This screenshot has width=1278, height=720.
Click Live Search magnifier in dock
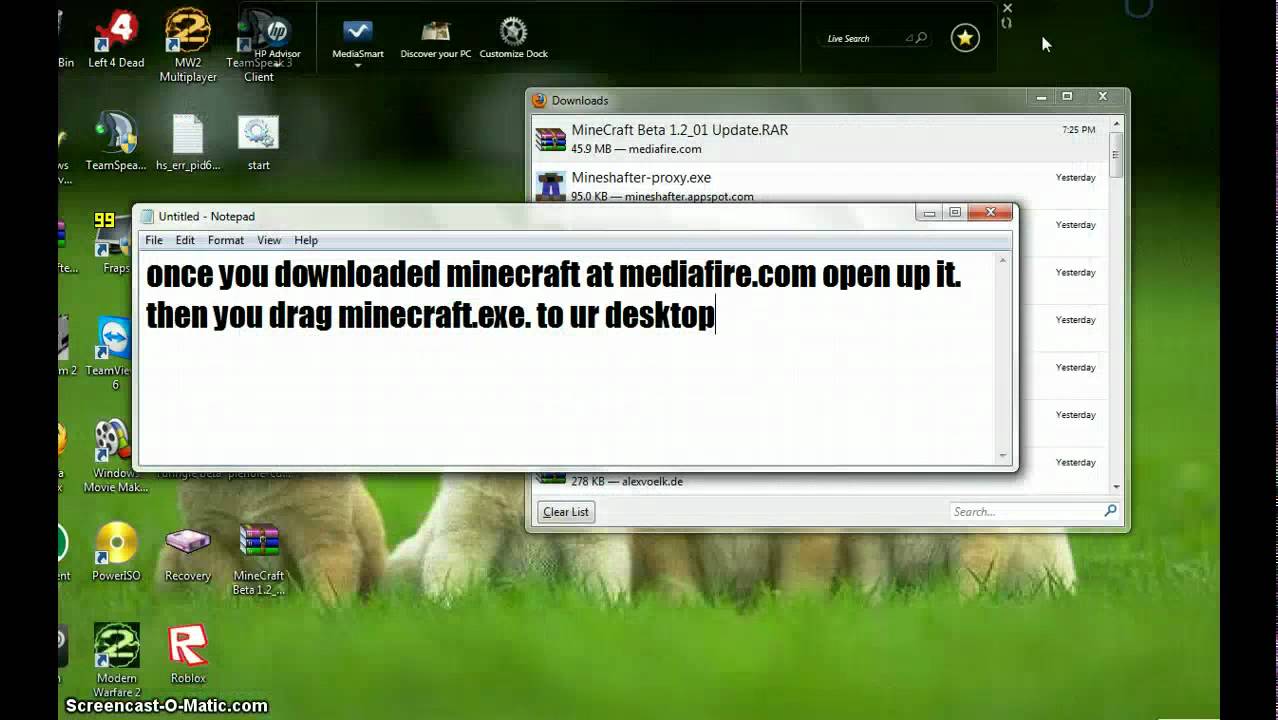[921, 38]
